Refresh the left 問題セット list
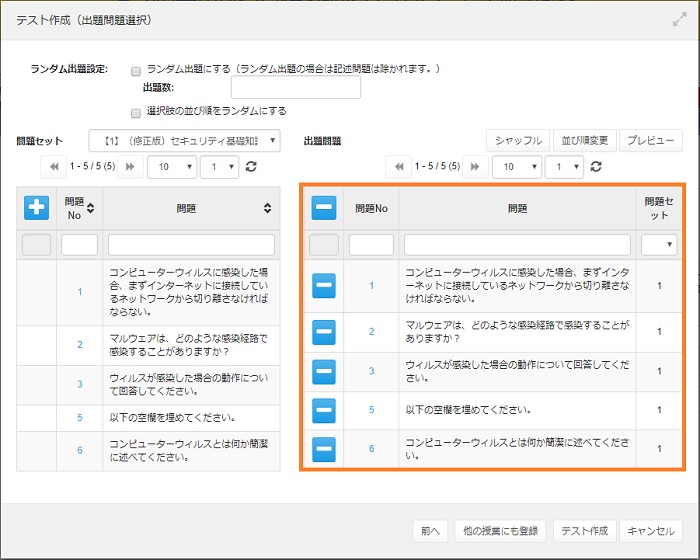 click(x=251, y=167)
